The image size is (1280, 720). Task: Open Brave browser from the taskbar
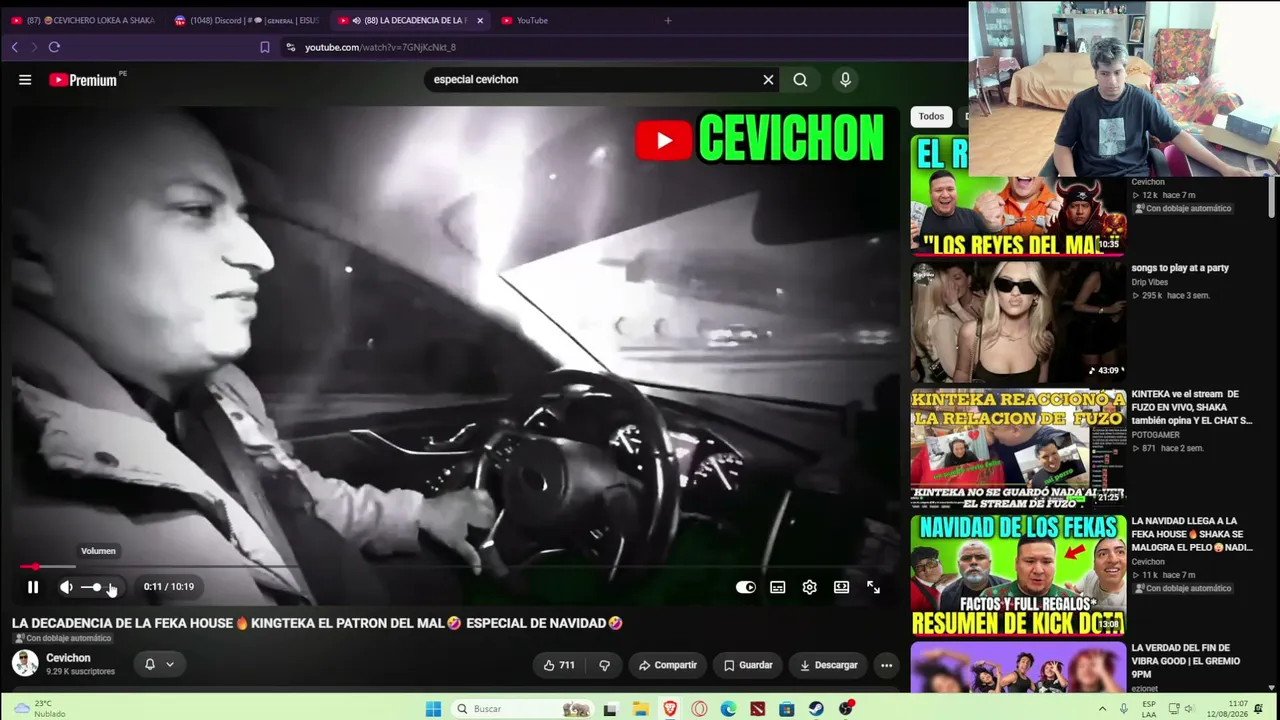pyautogui.click(x=670, y=709)
